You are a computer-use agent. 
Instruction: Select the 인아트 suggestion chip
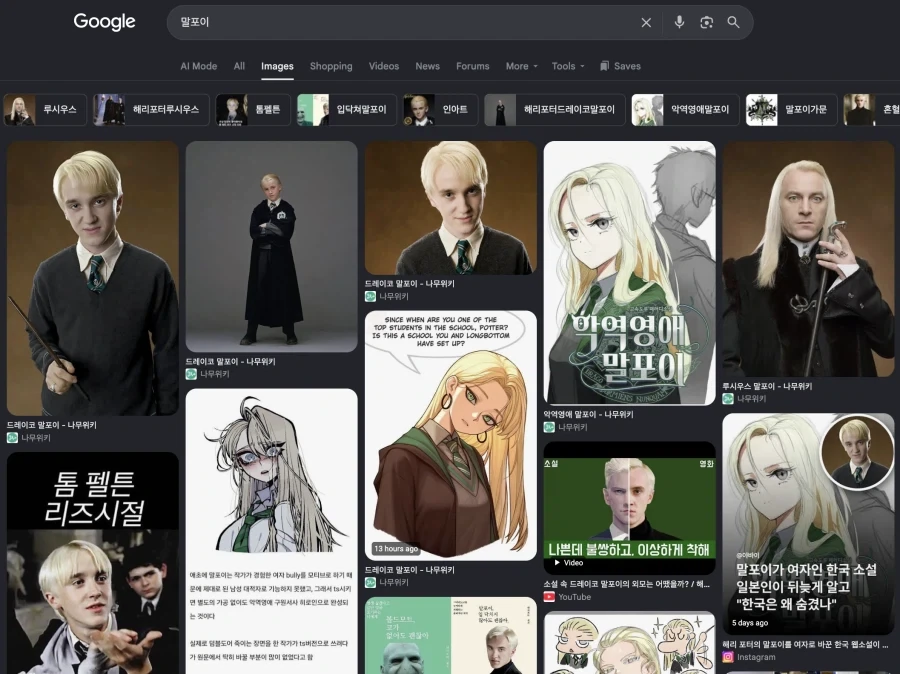[440, 110]
